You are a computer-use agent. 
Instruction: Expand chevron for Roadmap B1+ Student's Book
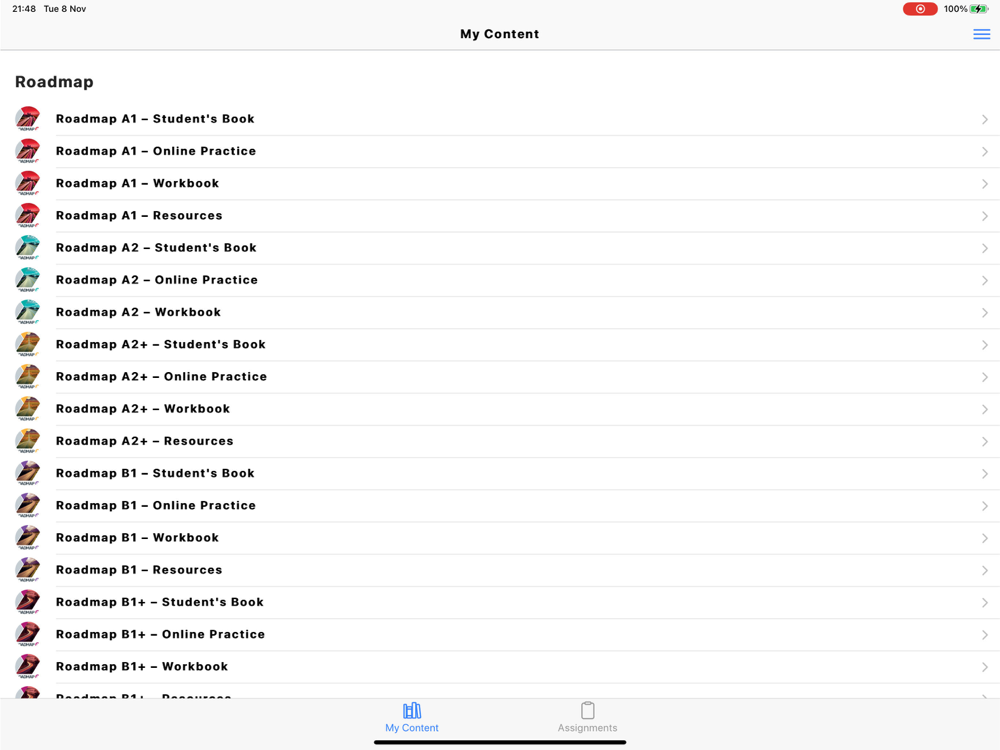985,603
